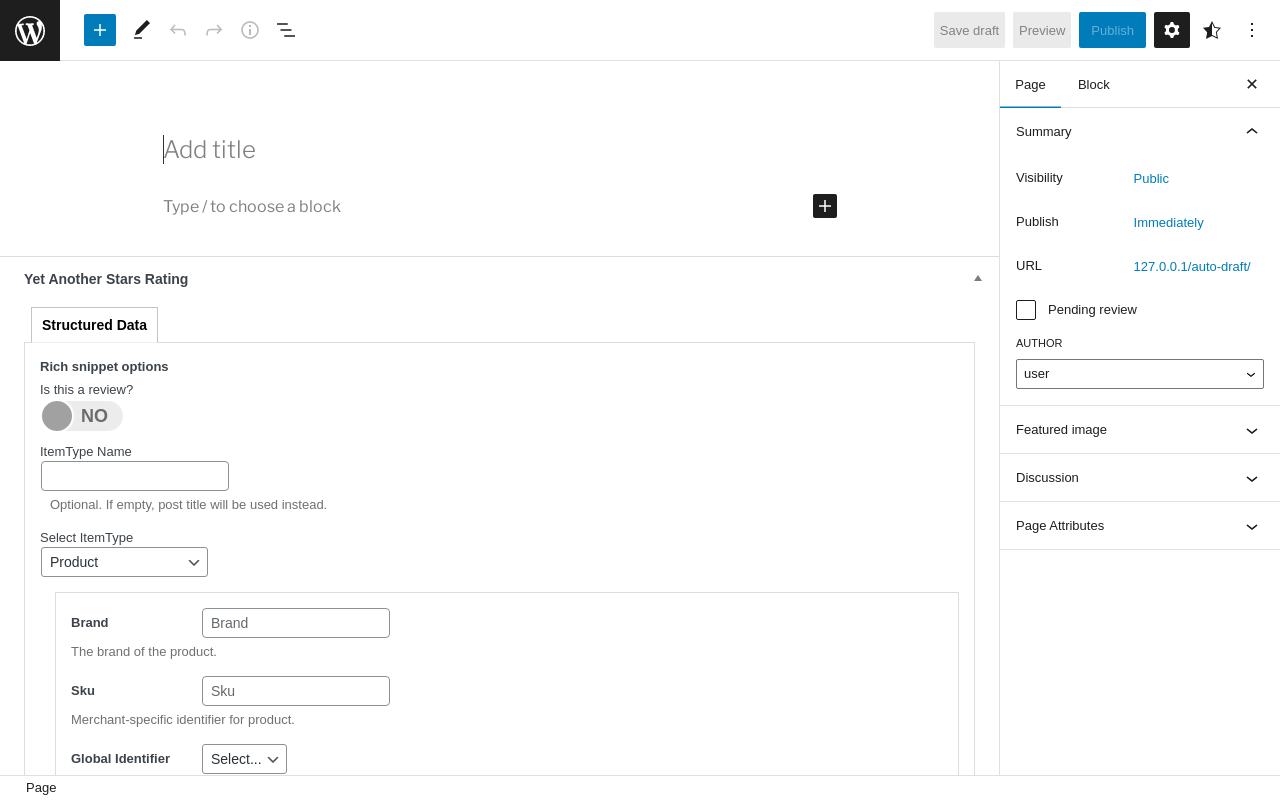Expand the Page Attributes panel
The image size is (1280, 800).
pos(1140,526)
